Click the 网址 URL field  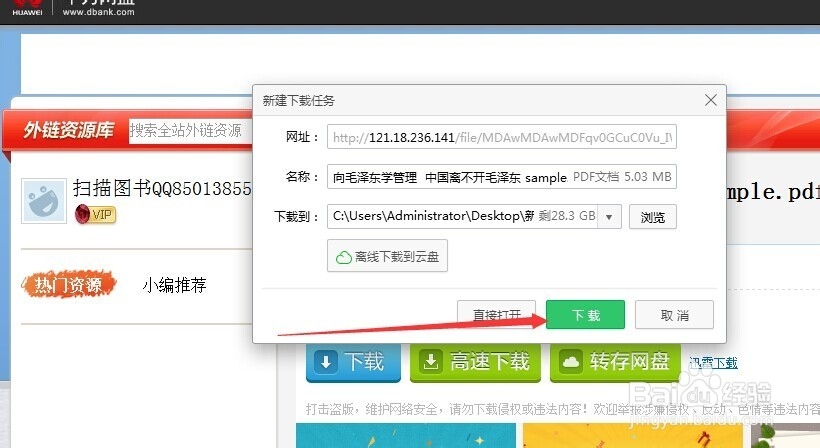[502, 137]
